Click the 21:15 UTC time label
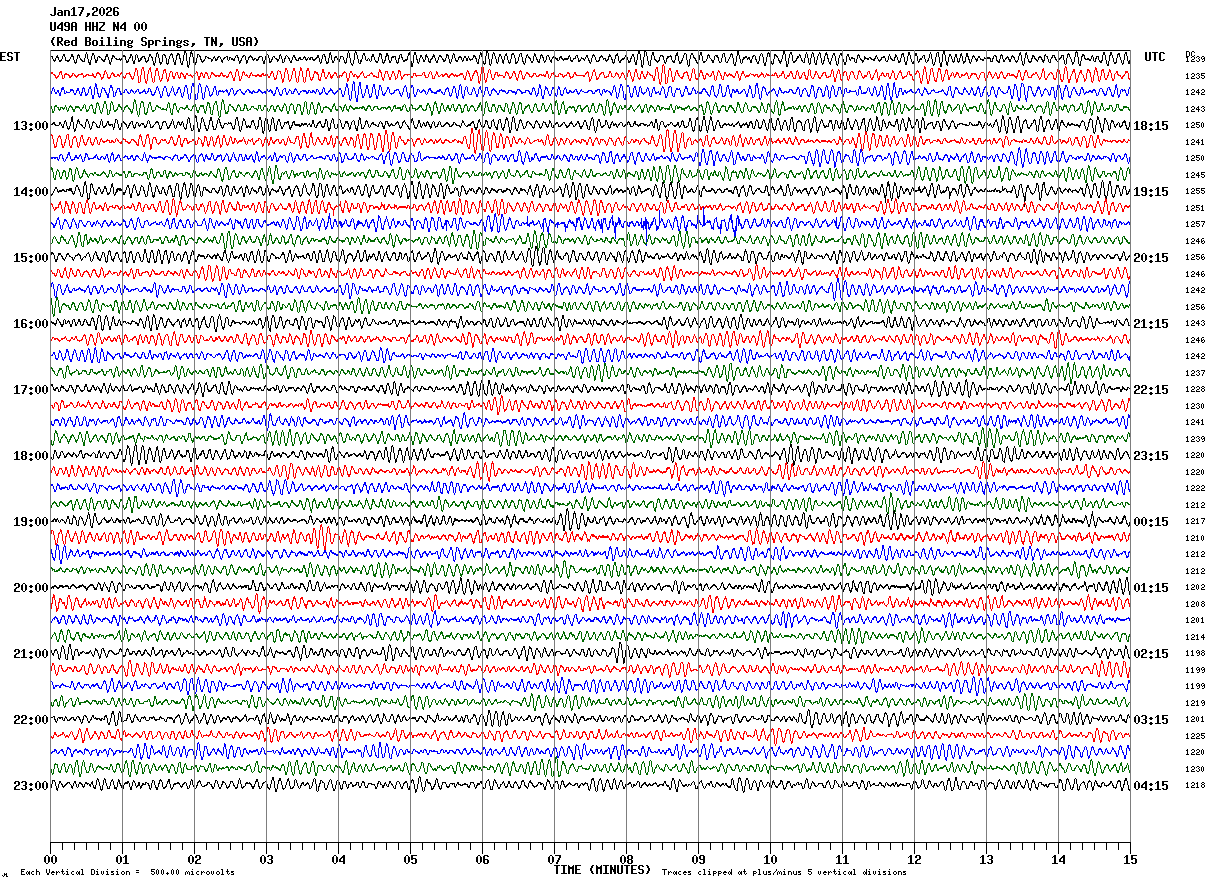 (x=1151, y=324)
